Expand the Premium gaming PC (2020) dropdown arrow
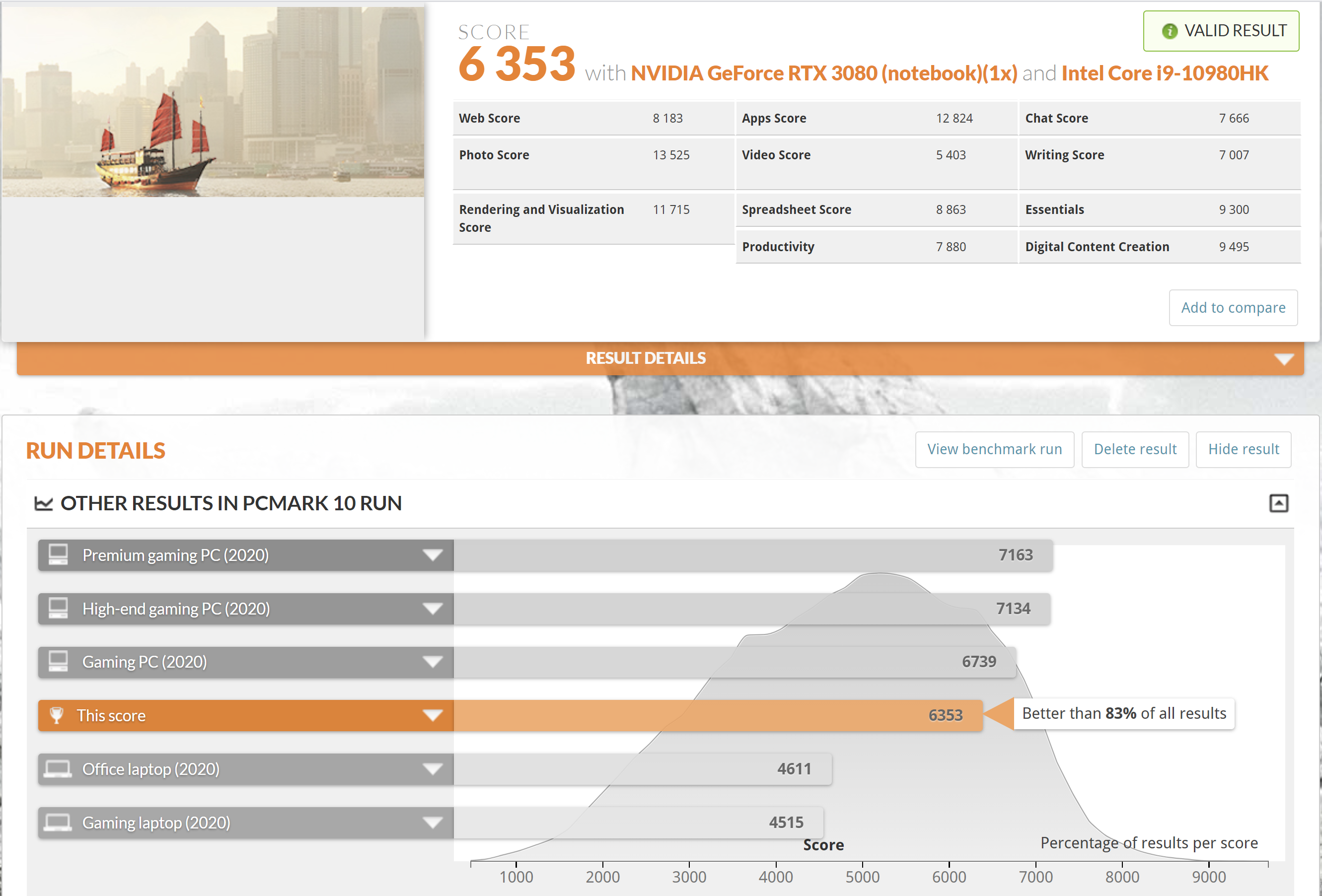 point(433,555)
